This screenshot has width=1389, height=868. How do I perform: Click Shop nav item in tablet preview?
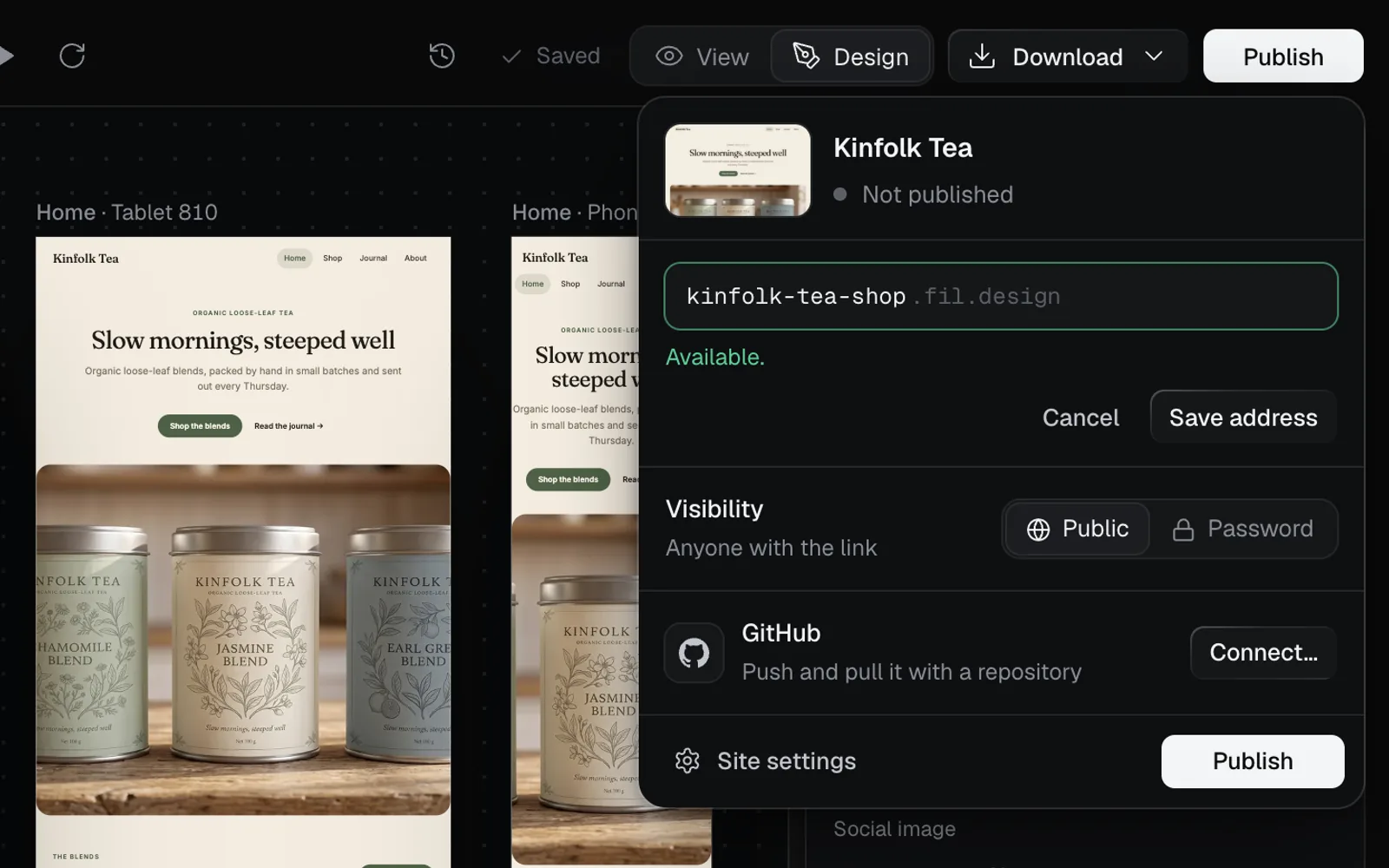332,259
